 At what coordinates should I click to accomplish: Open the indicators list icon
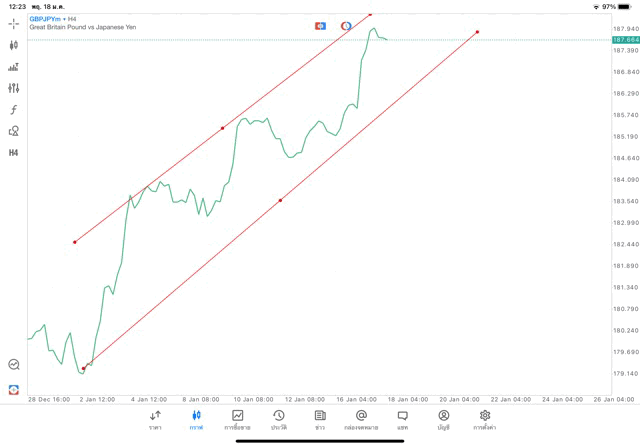(x=14, y=67)
